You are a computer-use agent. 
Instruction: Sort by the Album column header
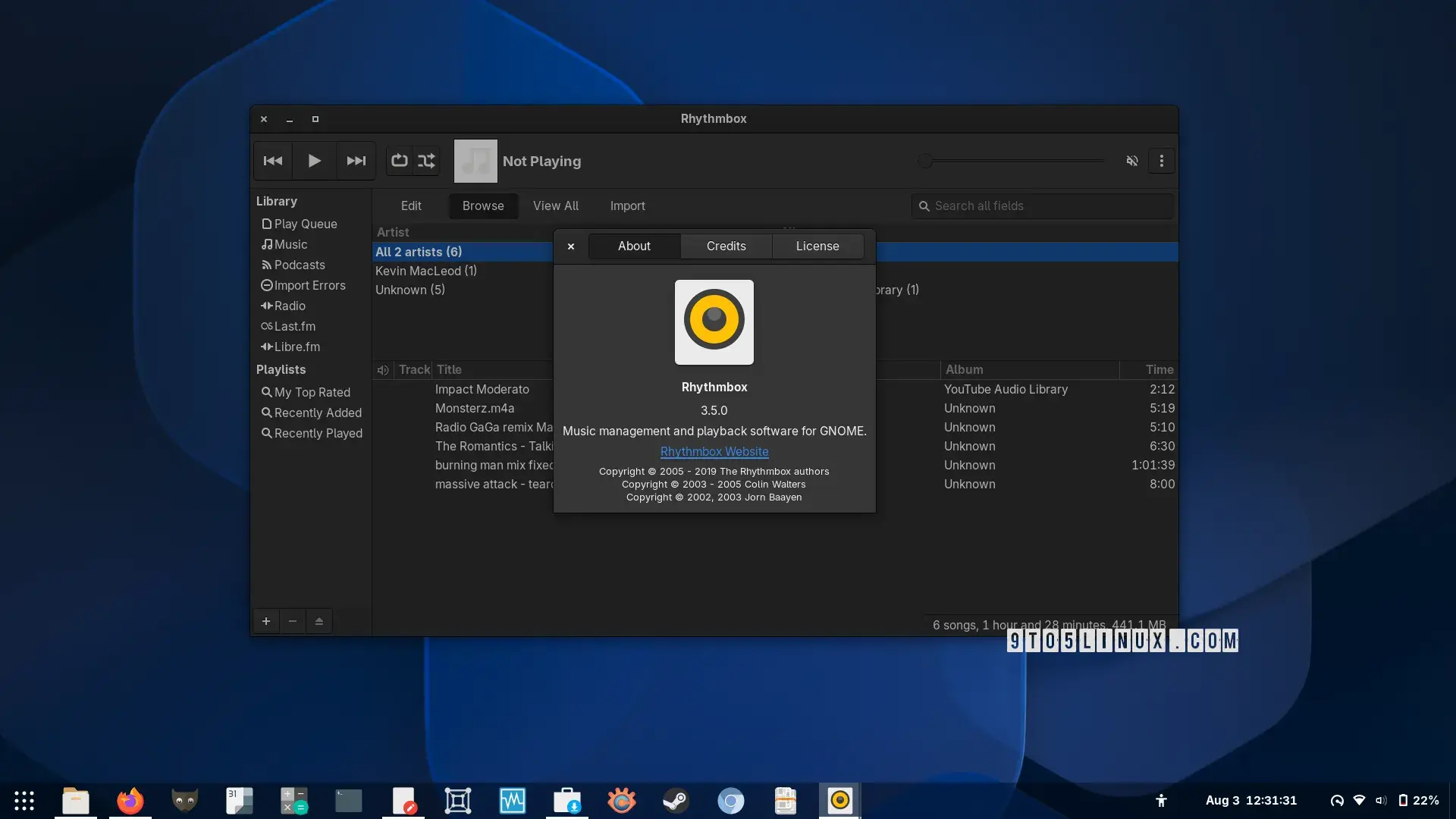tap(1030, 369)
